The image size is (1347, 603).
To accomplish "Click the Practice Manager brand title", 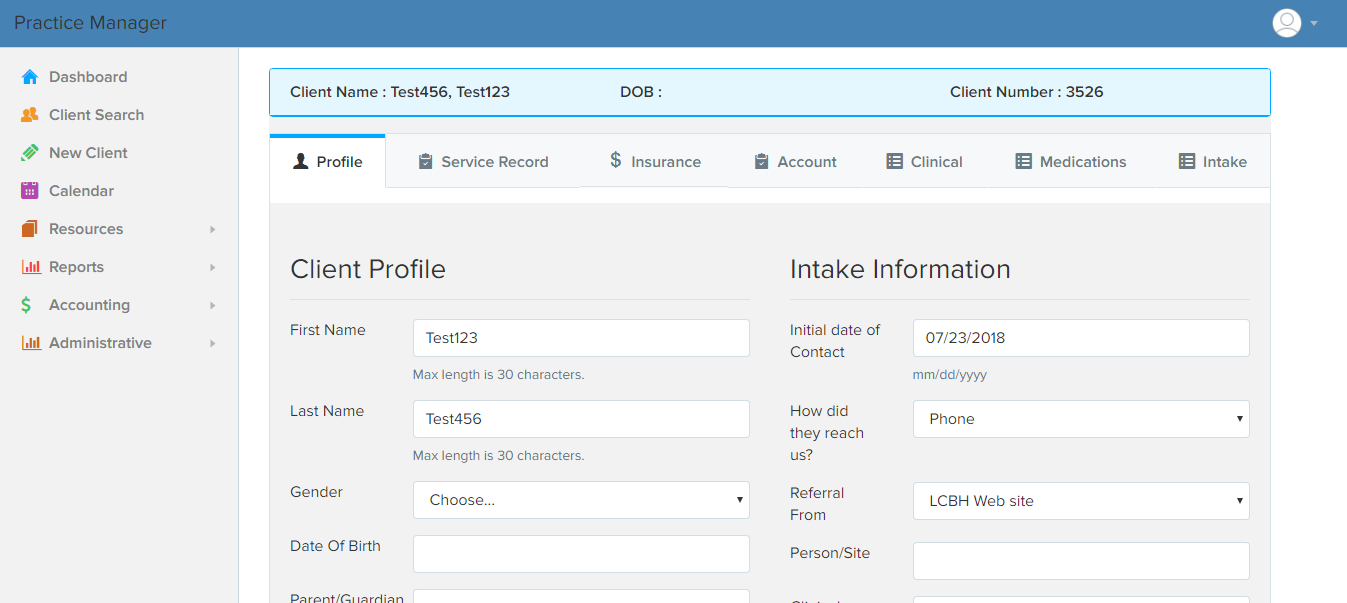I will coord(90,23).
